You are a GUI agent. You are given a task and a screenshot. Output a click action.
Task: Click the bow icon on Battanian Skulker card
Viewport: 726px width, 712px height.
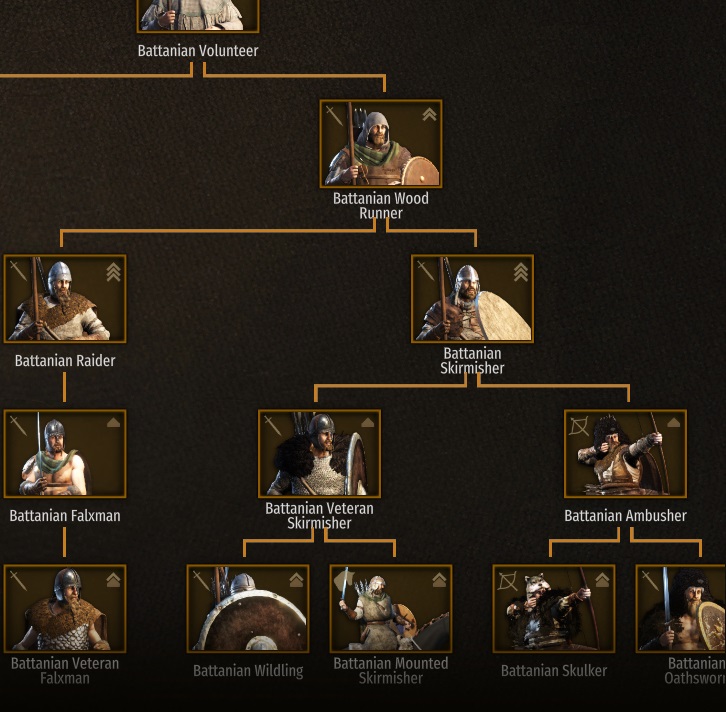pos(507,581)
